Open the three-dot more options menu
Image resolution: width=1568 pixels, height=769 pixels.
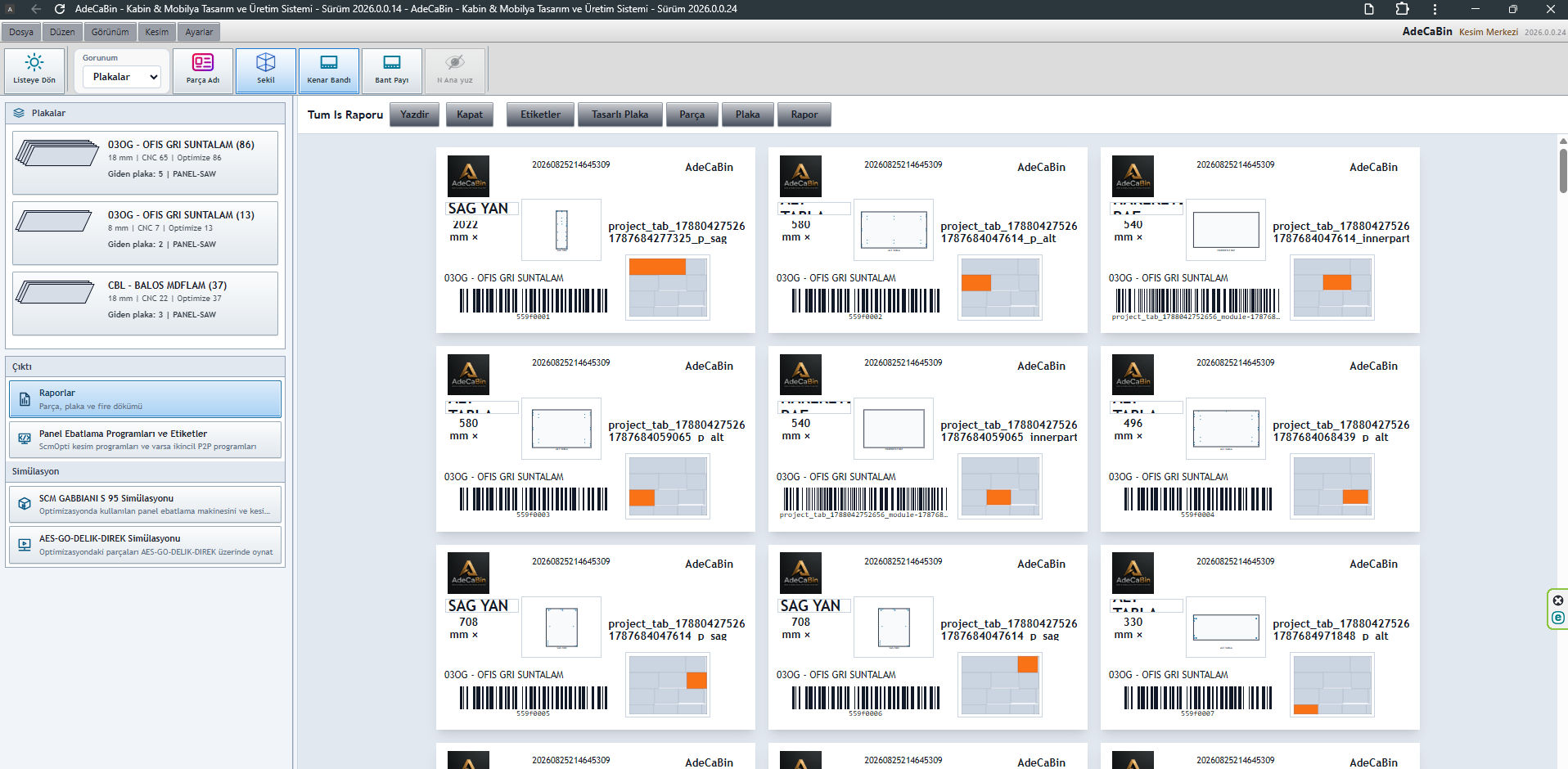pos(1435,9)
